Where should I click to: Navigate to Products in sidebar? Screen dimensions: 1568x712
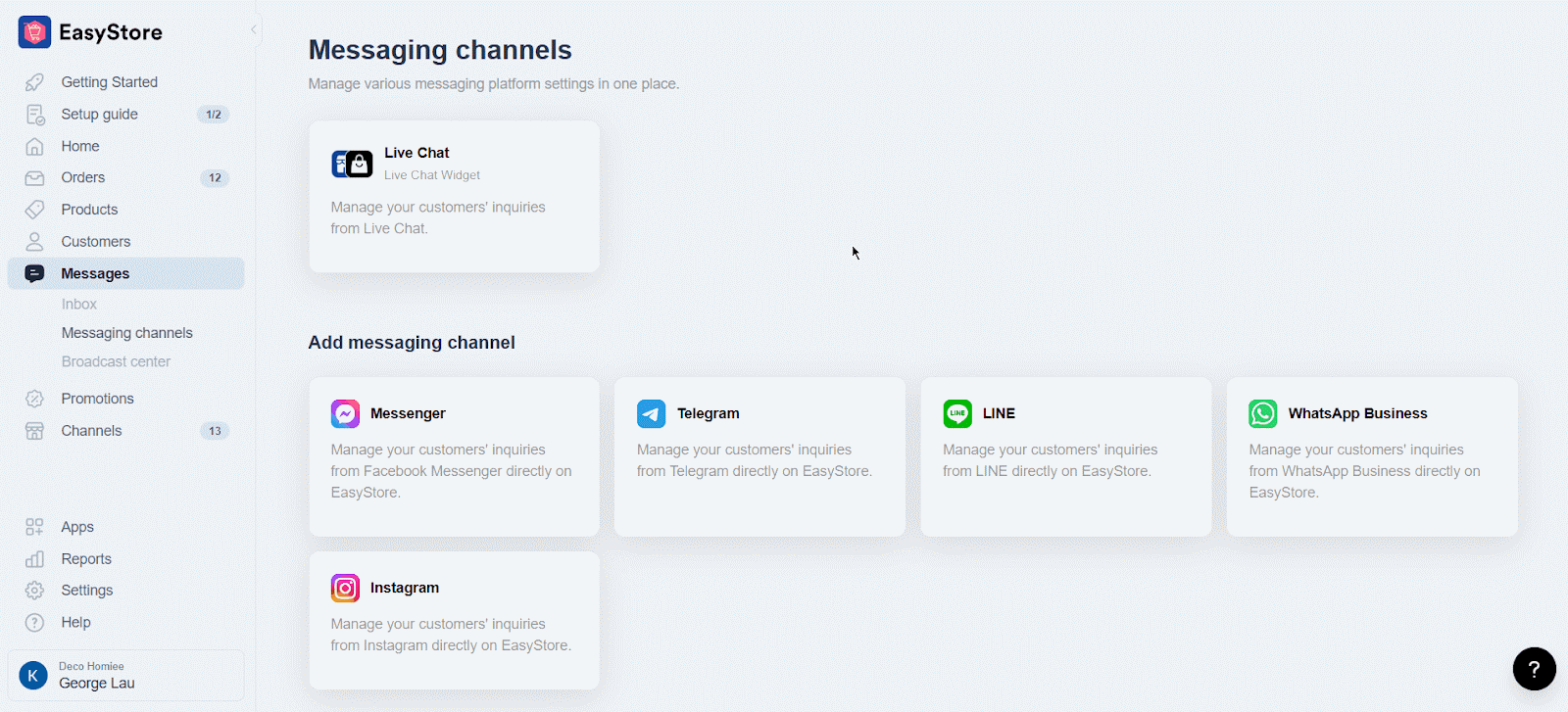(89, 210)
